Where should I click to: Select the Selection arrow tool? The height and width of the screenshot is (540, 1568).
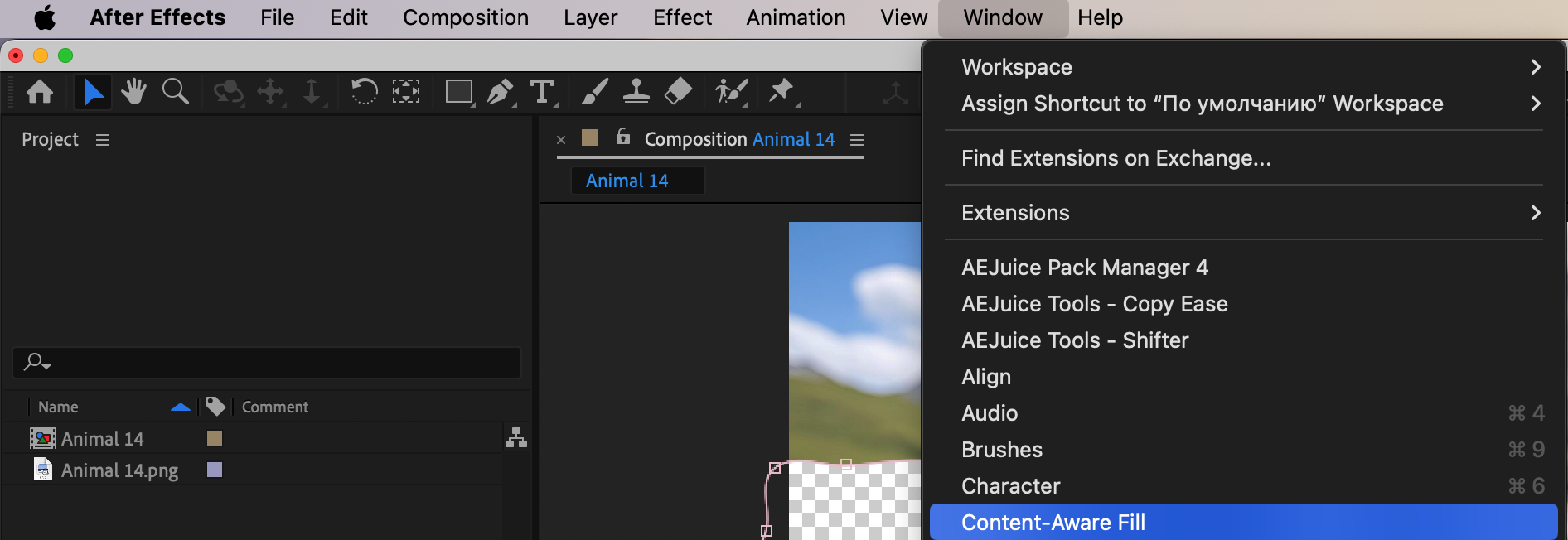pos(92,92)
